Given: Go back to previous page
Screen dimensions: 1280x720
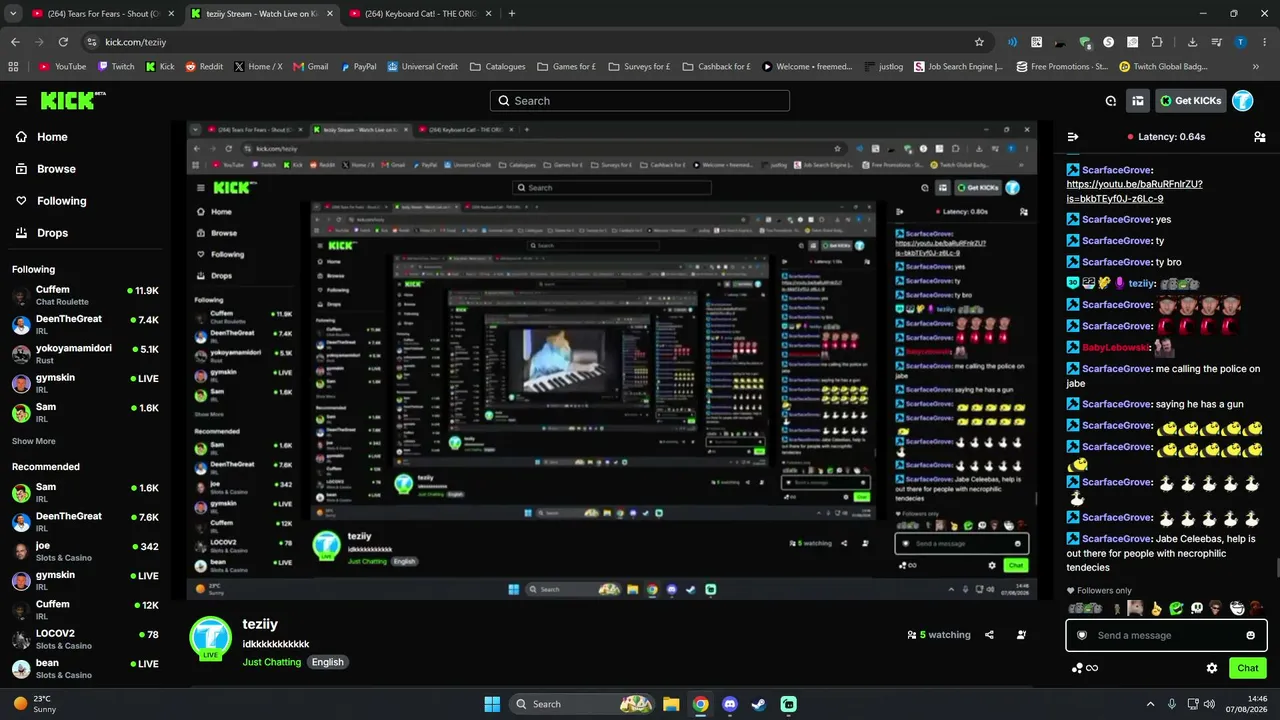Looking at the screenshot, I should pos(15,42).
